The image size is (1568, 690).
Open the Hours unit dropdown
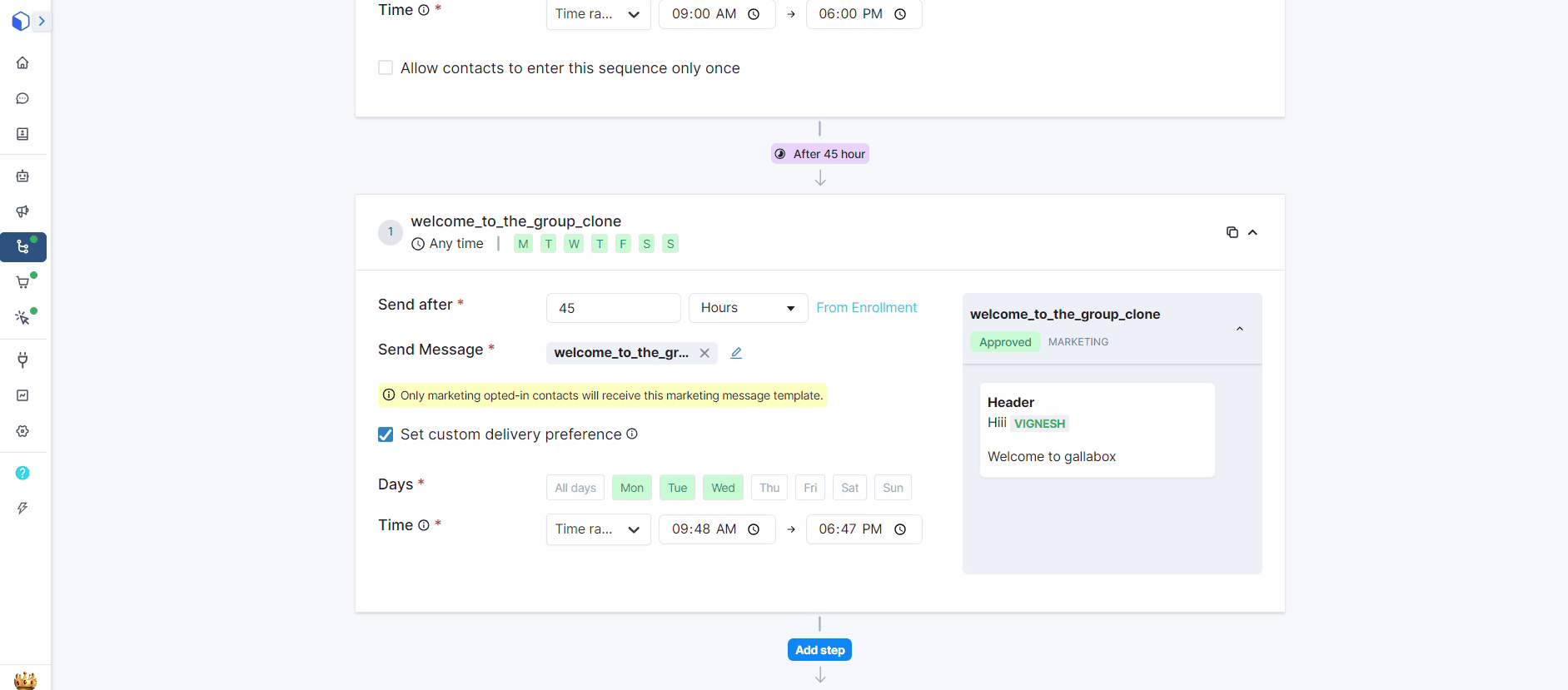(x=748, y=308)
